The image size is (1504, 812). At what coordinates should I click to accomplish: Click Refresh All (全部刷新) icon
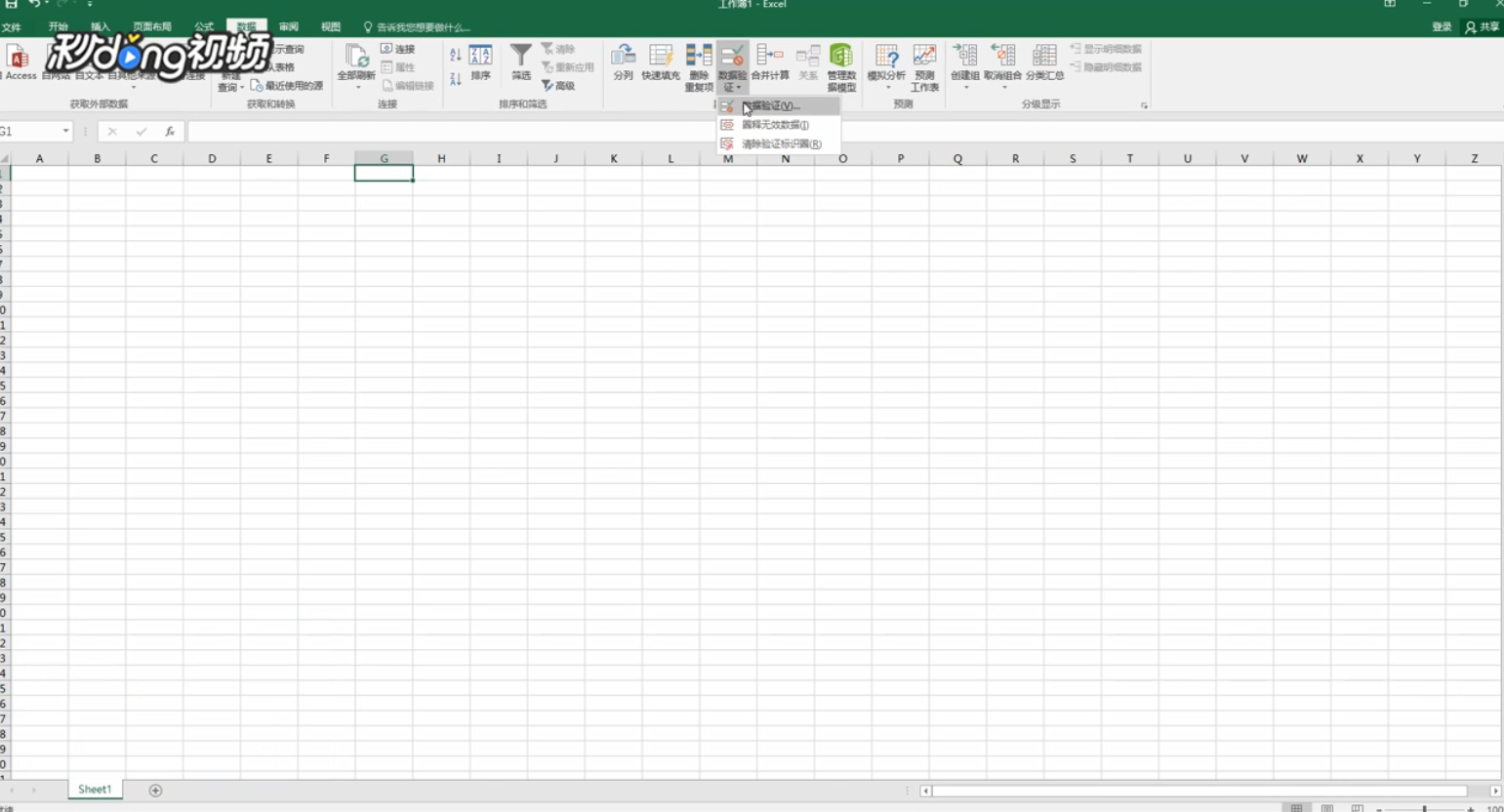(x=356, y=62)
